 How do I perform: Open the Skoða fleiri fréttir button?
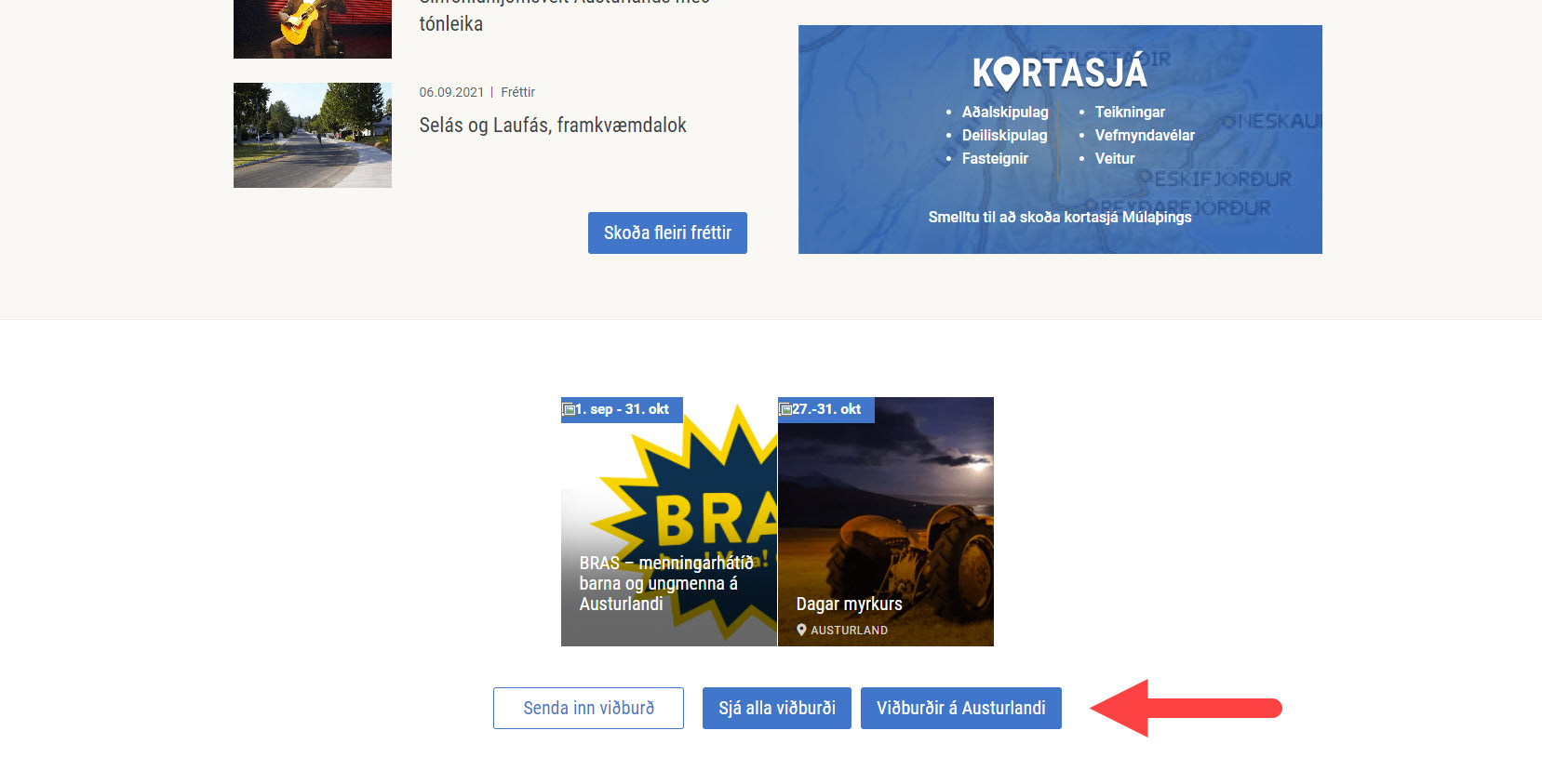[667, 233]
